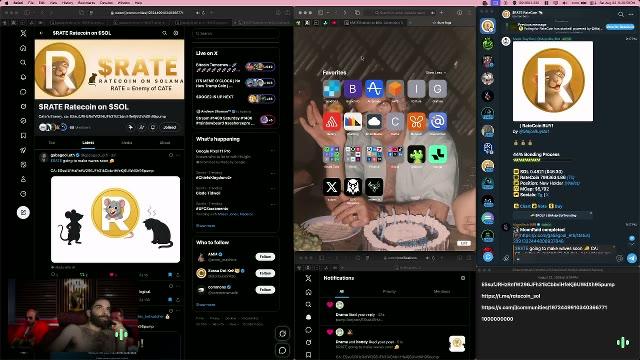Open Home in Notifications window sidebar
Viewport: 640px width, 360px height.
click(309, 292)
